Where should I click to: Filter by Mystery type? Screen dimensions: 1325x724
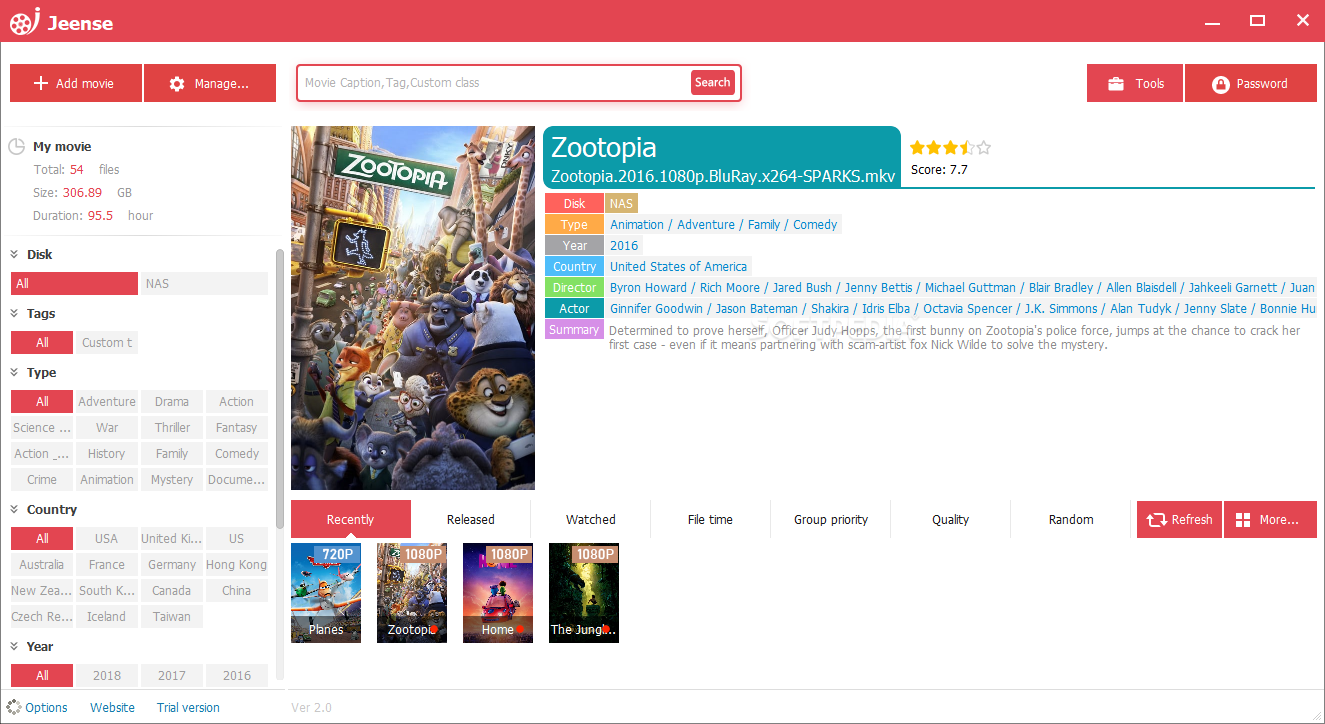(x=172, y=480)
